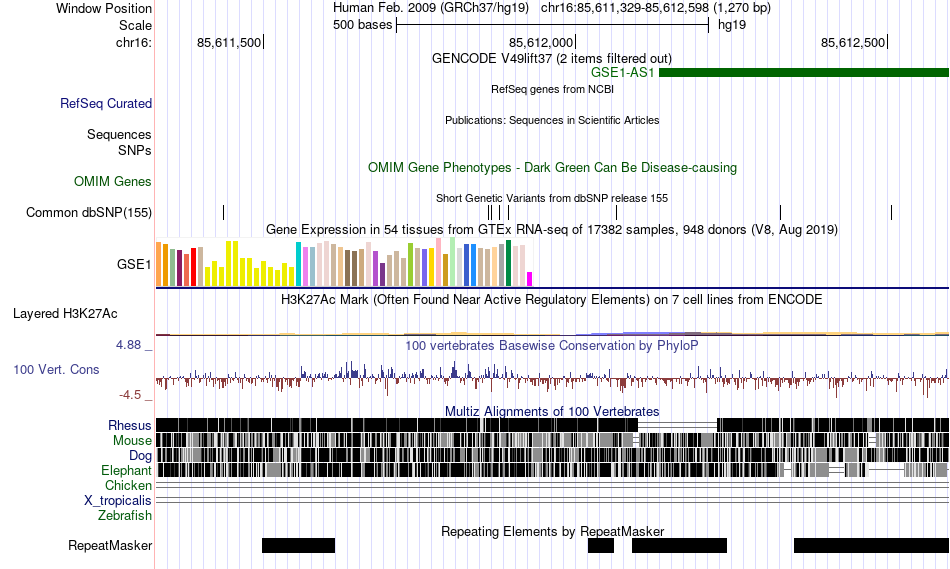This screenshot has width=950, height=569.
Task: Open 'Publications: Sequences in Scientific Articles' title
Action: [x=552, y=120]
